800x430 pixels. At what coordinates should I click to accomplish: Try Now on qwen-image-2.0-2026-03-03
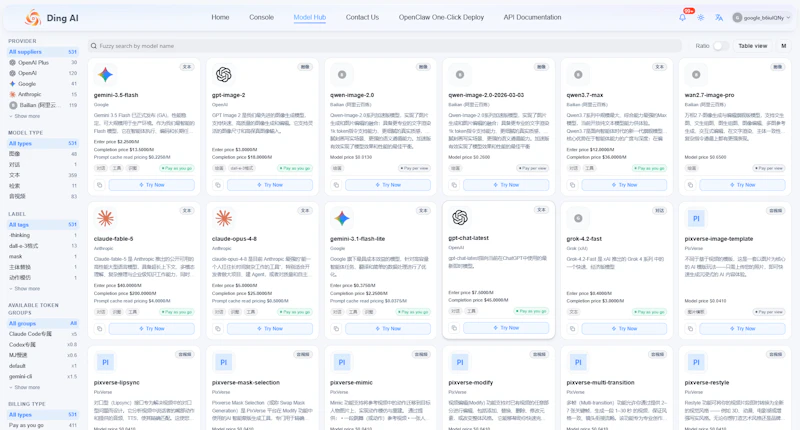click(506, 185)
